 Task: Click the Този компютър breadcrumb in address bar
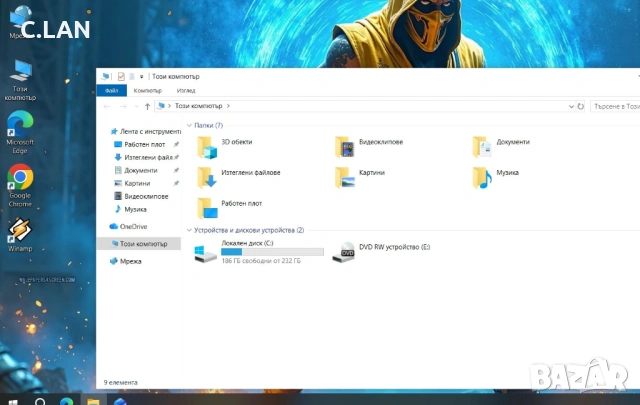click(199, 106)
